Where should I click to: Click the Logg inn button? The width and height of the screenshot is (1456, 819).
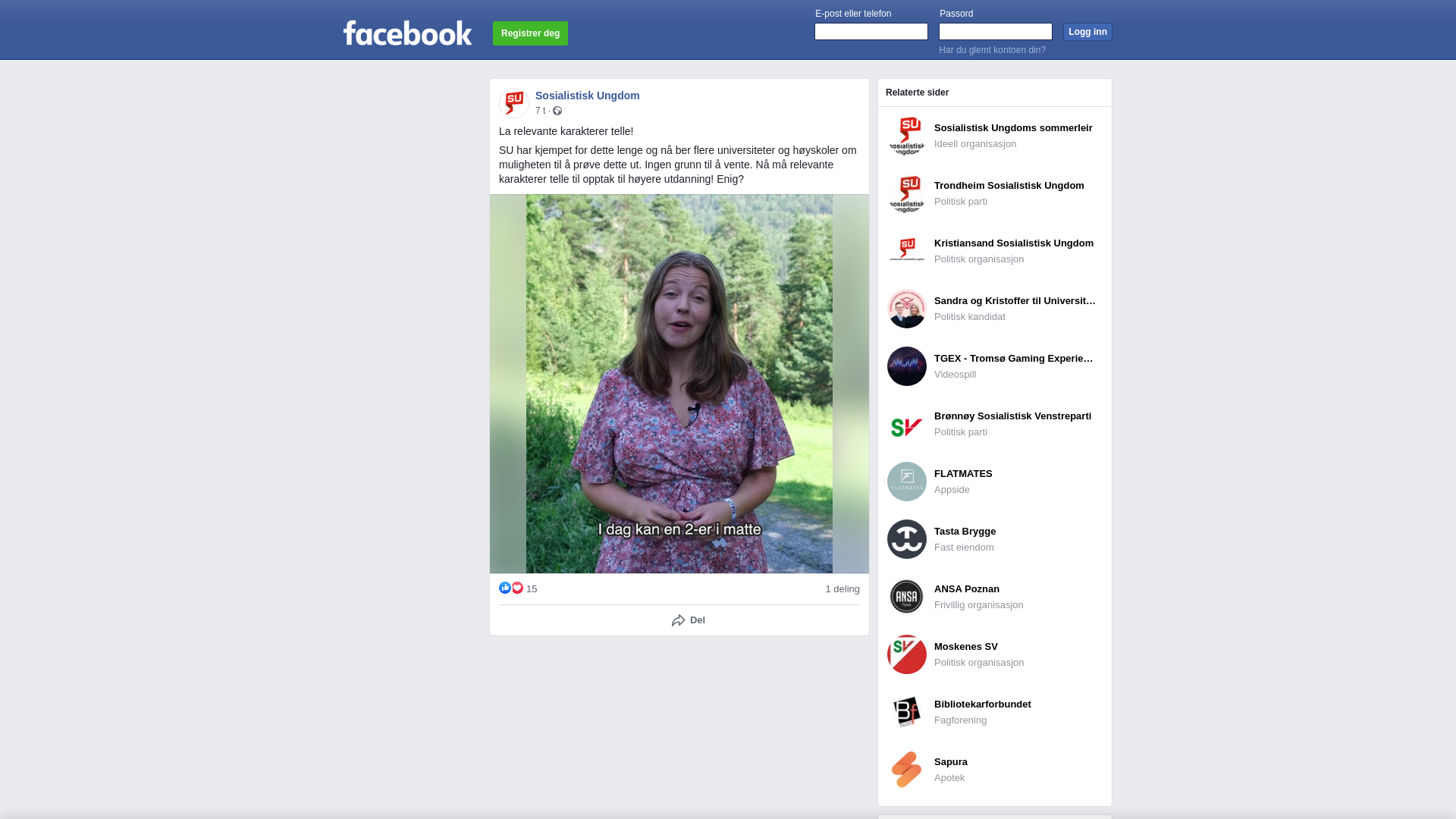click(x=1087, y=32)
